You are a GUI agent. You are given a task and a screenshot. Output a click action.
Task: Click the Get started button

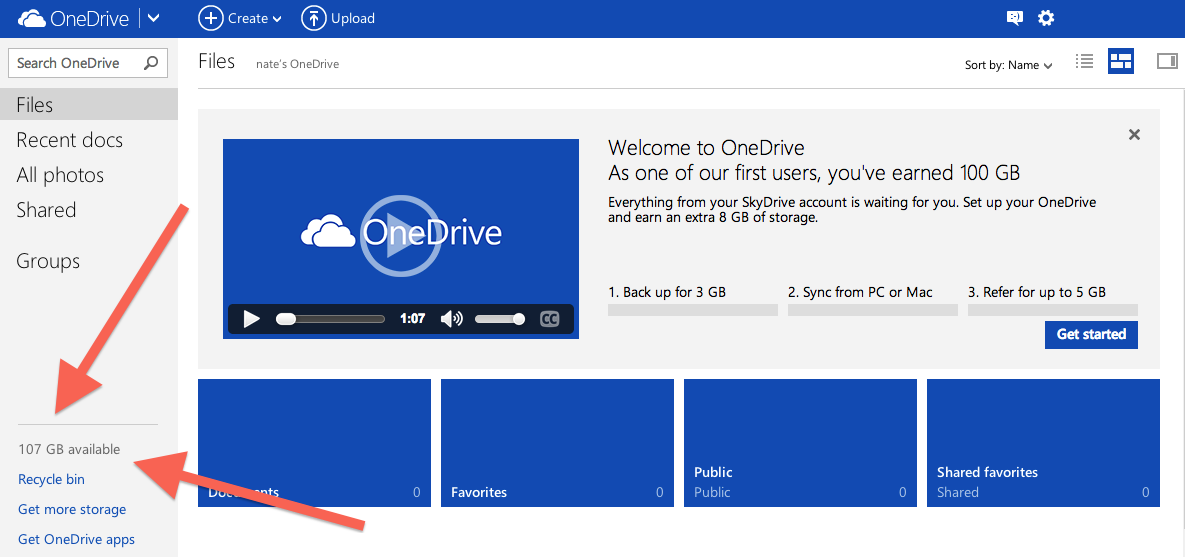(1091, 334)
